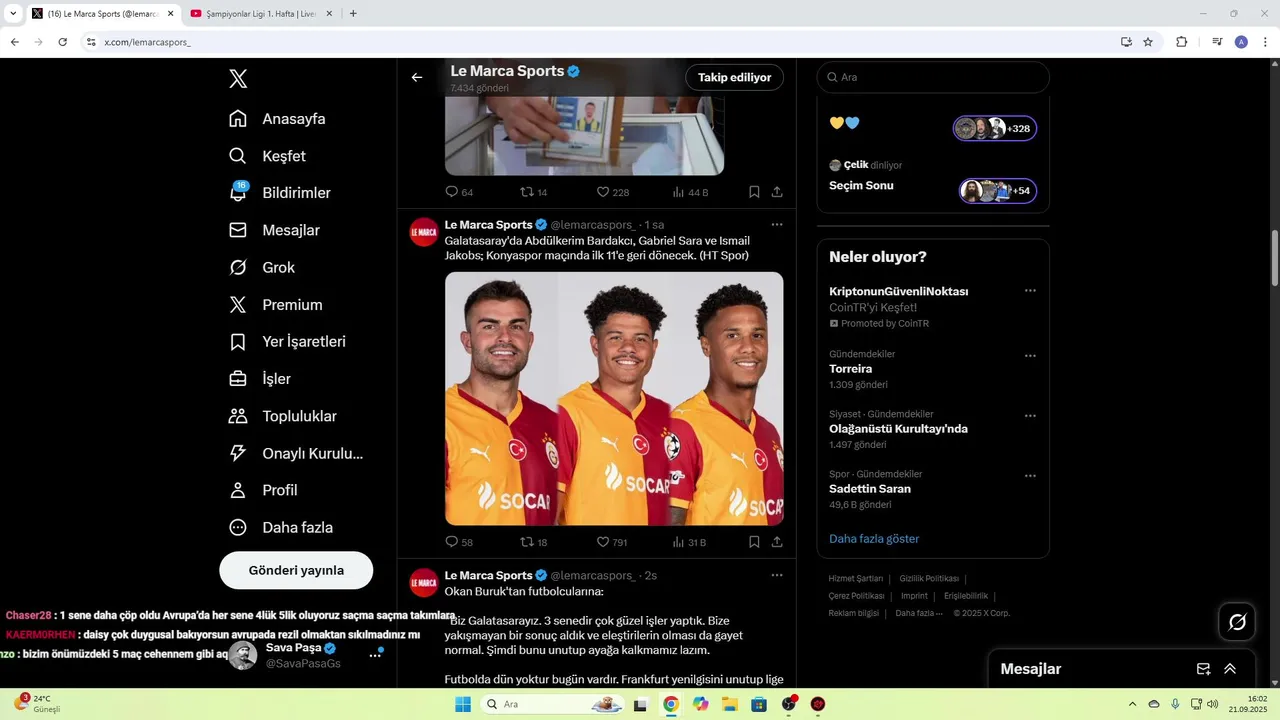This screenshot has height=720, width=1280.
Task: Bookmark page with star icon
Action: [x=1148, y=42]
